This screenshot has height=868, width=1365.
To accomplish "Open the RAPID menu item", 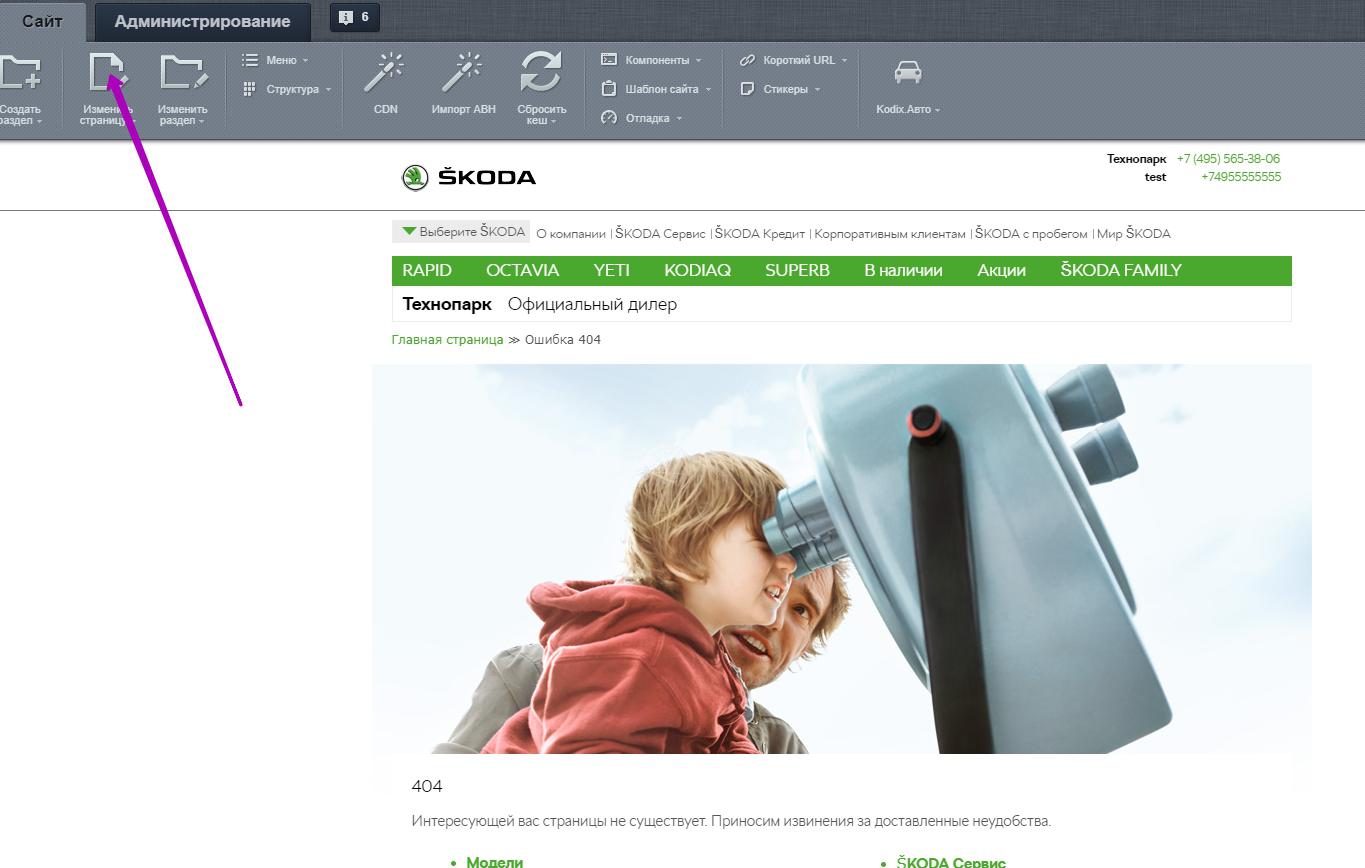I will [x=427, y=270].
